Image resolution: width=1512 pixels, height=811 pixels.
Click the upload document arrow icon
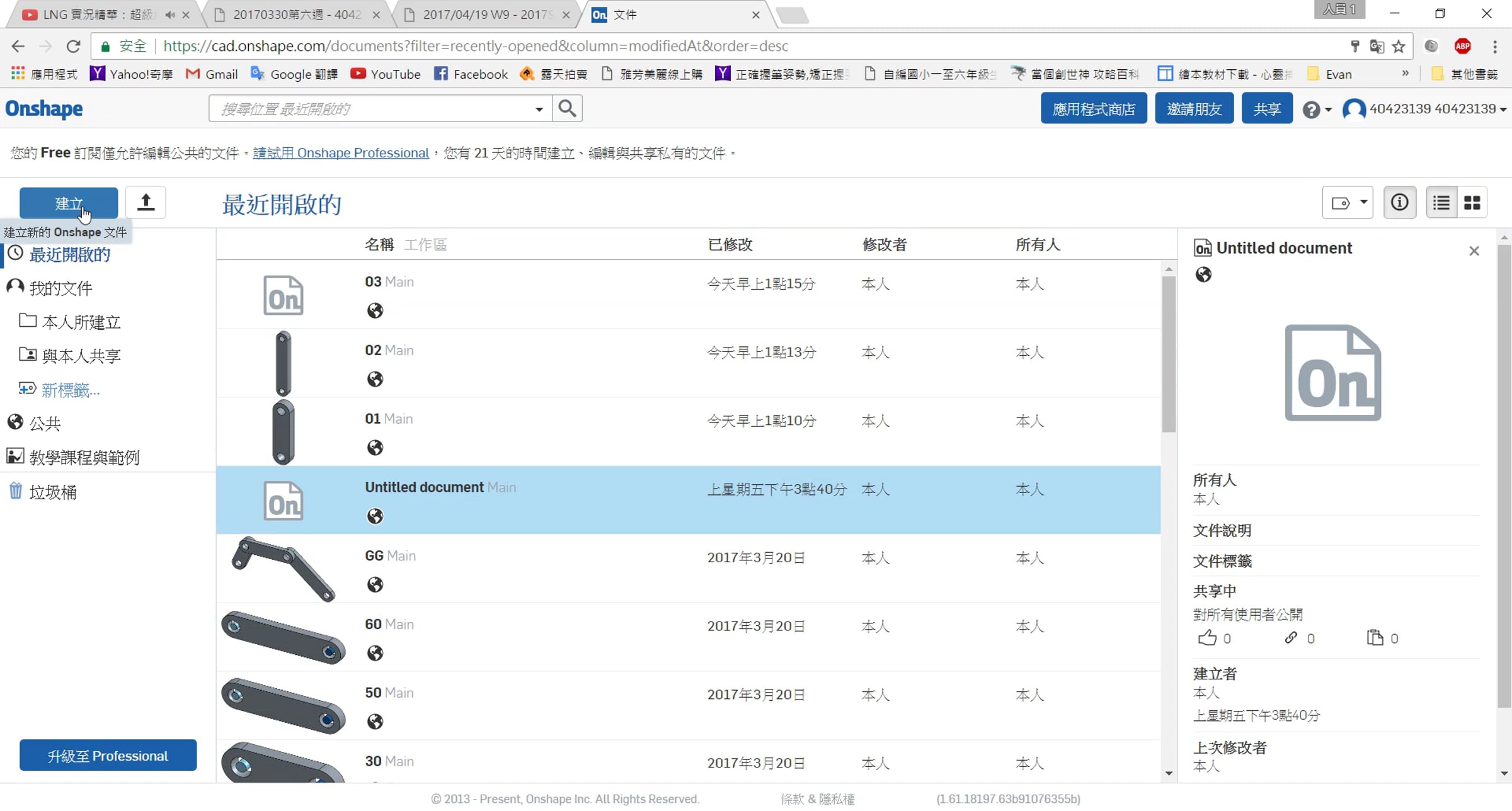146,203
